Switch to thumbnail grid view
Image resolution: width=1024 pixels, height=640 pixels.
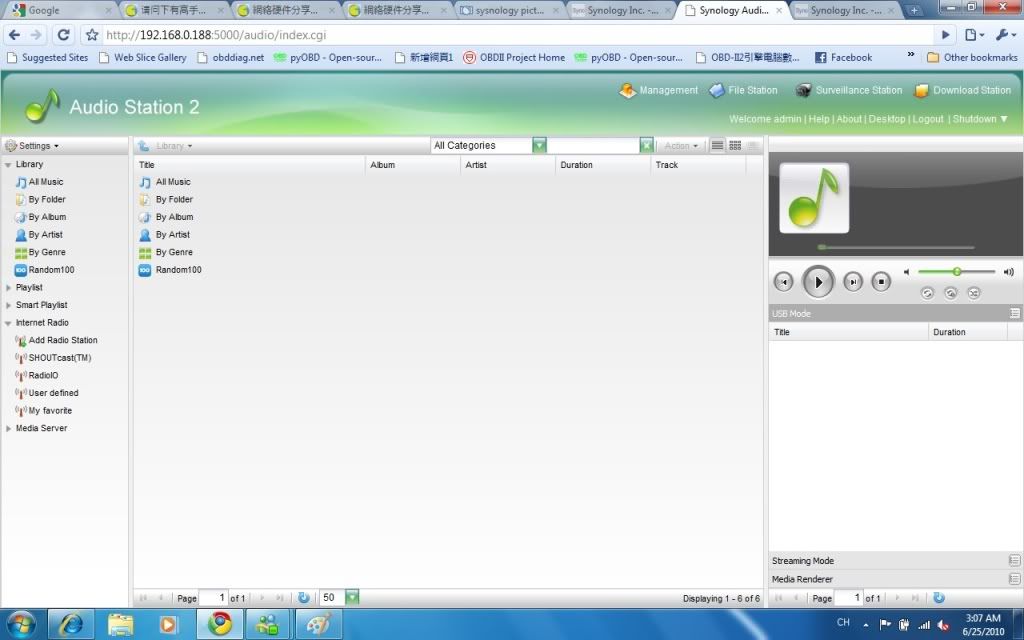coord(735,146)
